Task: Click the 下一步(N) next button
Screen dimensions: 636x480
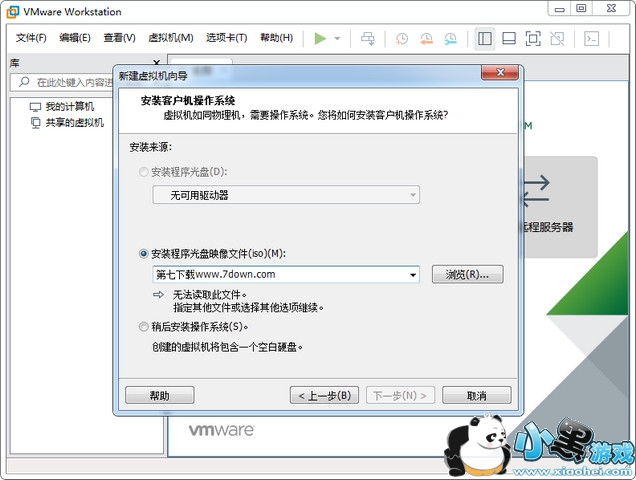Action: coord(400,395)
